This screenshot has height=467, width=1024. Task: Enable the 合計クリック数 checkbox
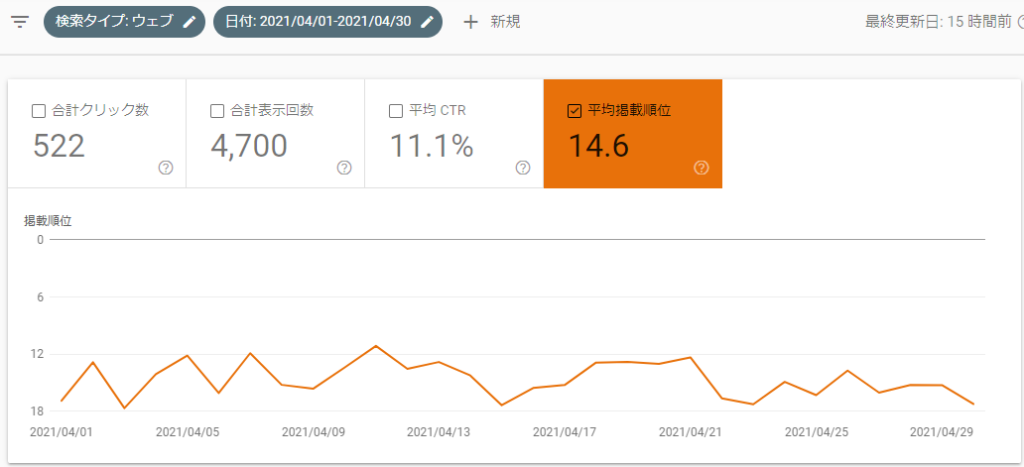pyautogui.click(x=39, y=111)
